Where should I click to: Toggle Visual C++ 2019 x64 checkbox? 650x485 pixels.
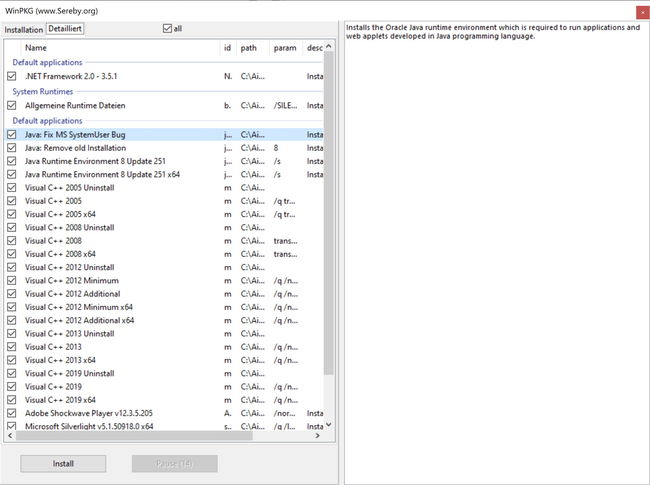click(12, 400)
